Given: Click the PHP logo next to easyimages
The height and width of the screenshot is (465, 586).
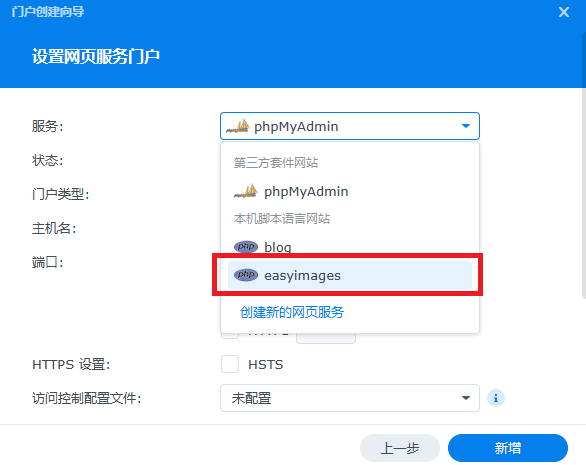Looking at the screenshot, I should click(246, 275).
